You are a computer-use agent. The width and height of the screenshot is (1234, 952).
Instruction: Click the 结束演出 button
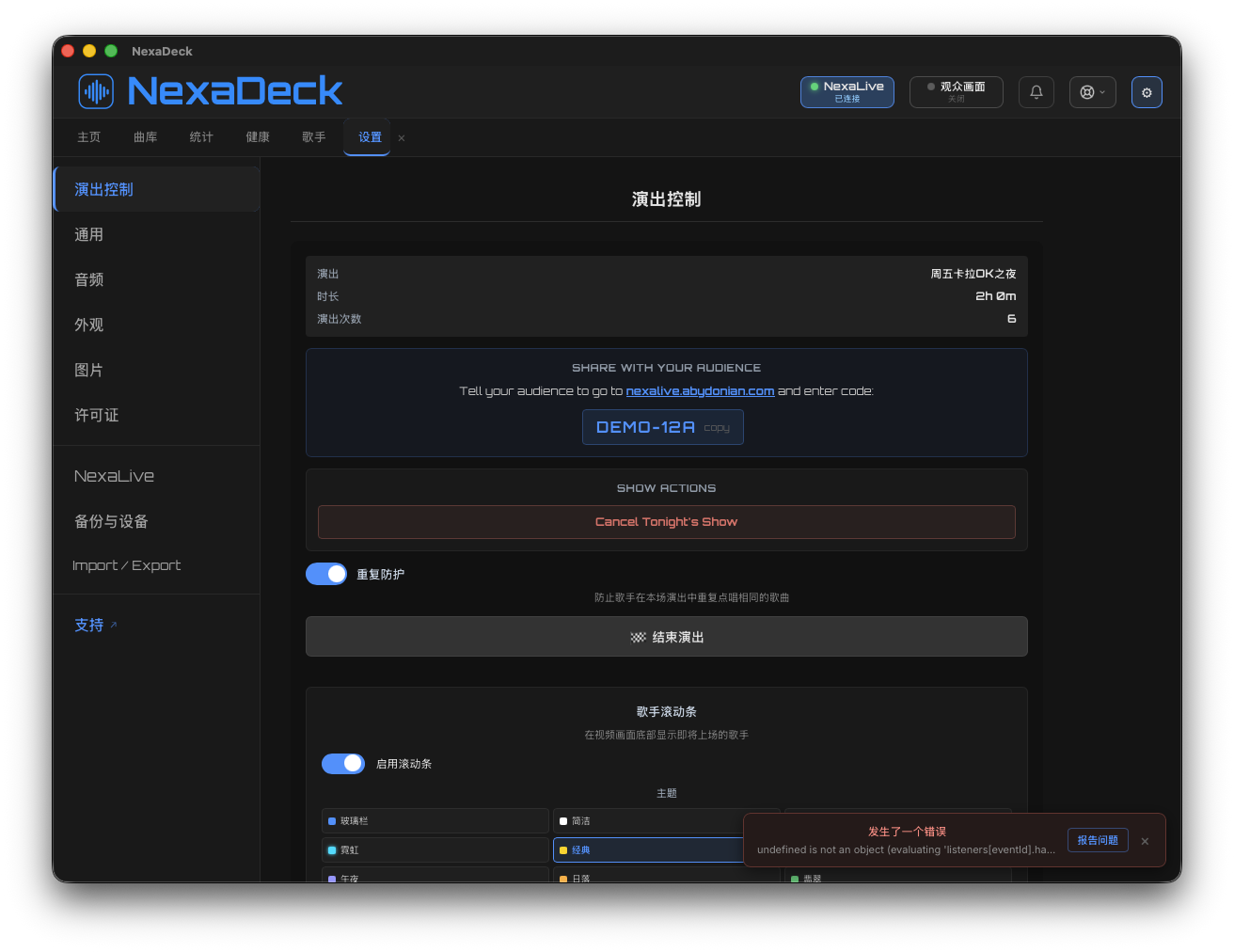(667, 637)
